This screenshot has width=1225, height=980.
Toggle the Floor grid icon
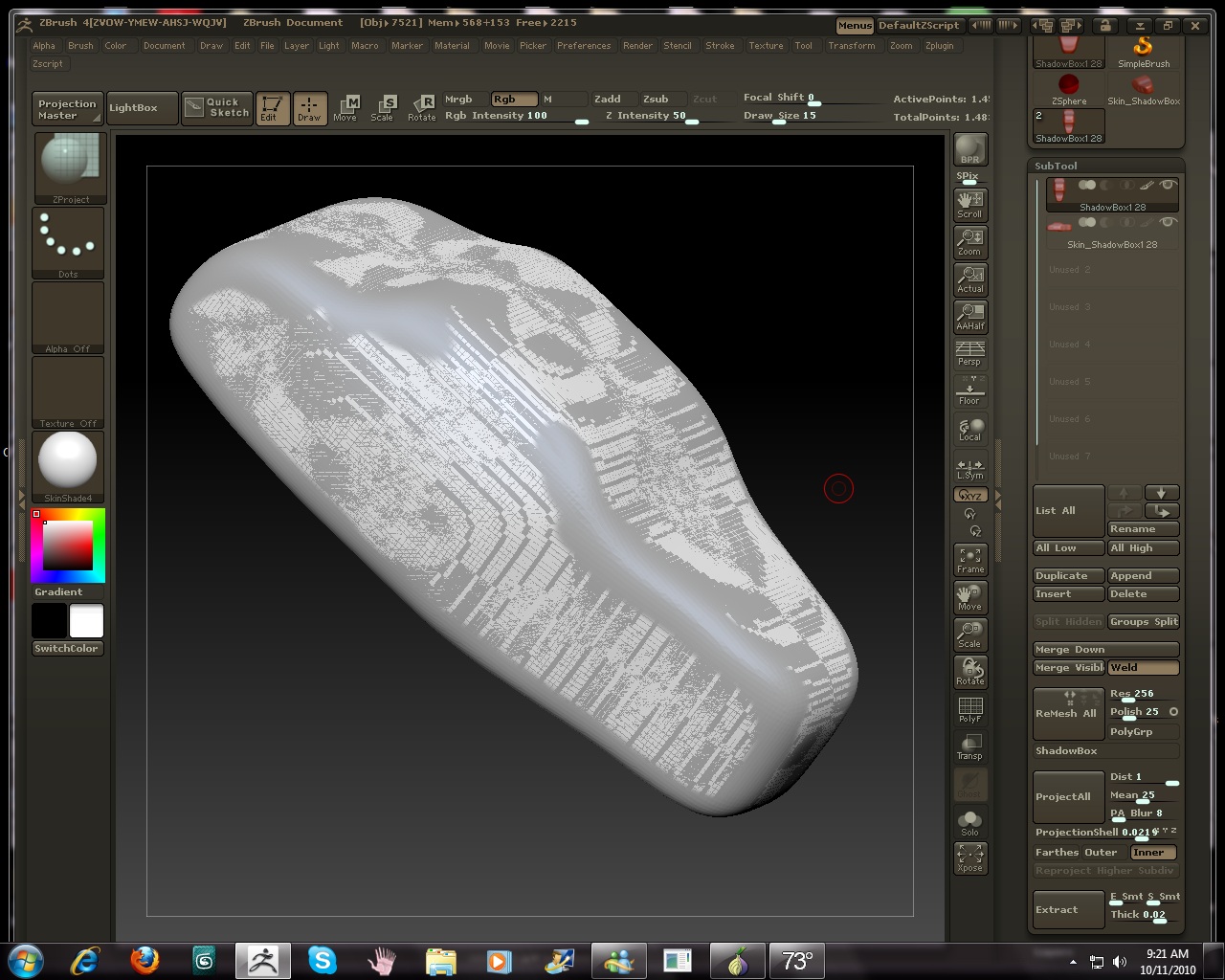point(969,390)
